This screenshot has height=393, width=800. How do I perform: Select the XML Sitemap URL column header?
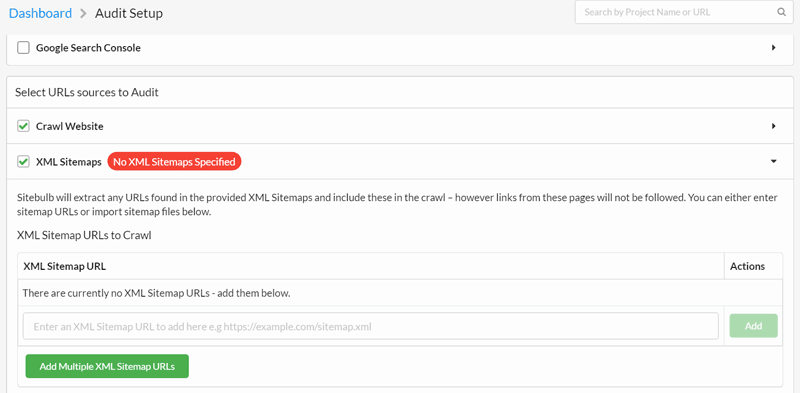(65, 266)
